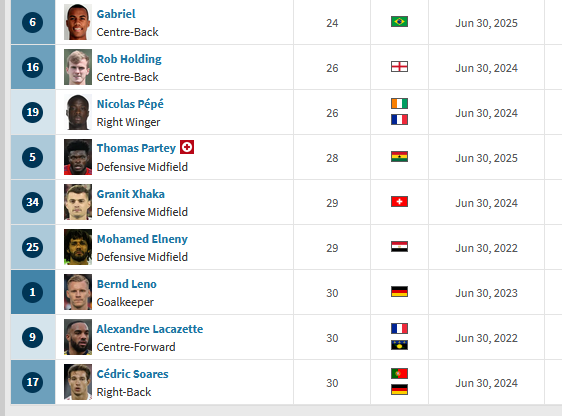Click the Switzerland flag for Granit Xhaka
This screenshot has height=416, width=562.
click(399, 202)
